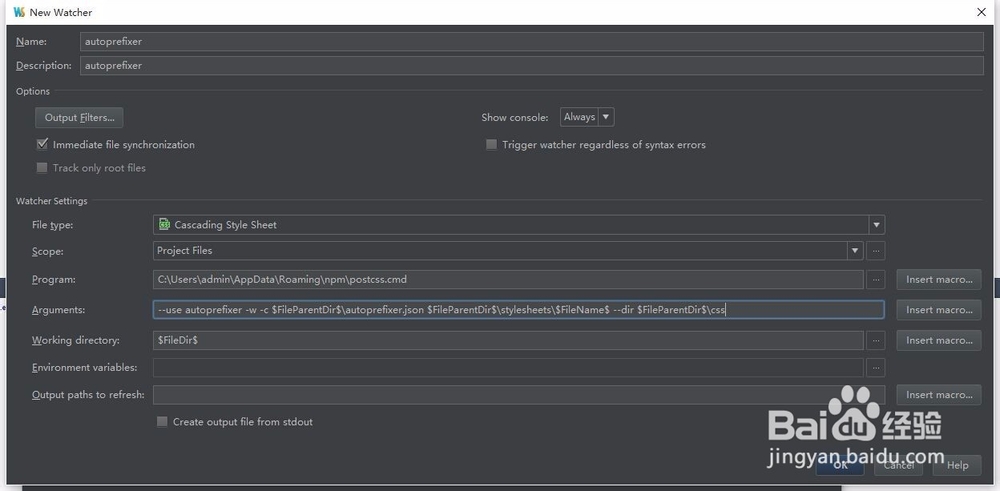Expand the Scope dropdown arrow
Viewport: 1000px width, 491px height.
point(855,251)
